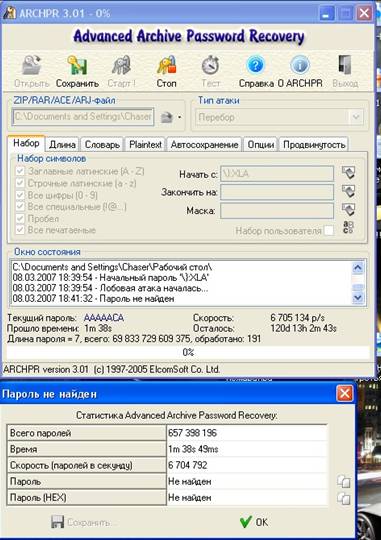Stop the attack with Стоп icon
This screenshot has height=540, width=381.
pos(166,65)
